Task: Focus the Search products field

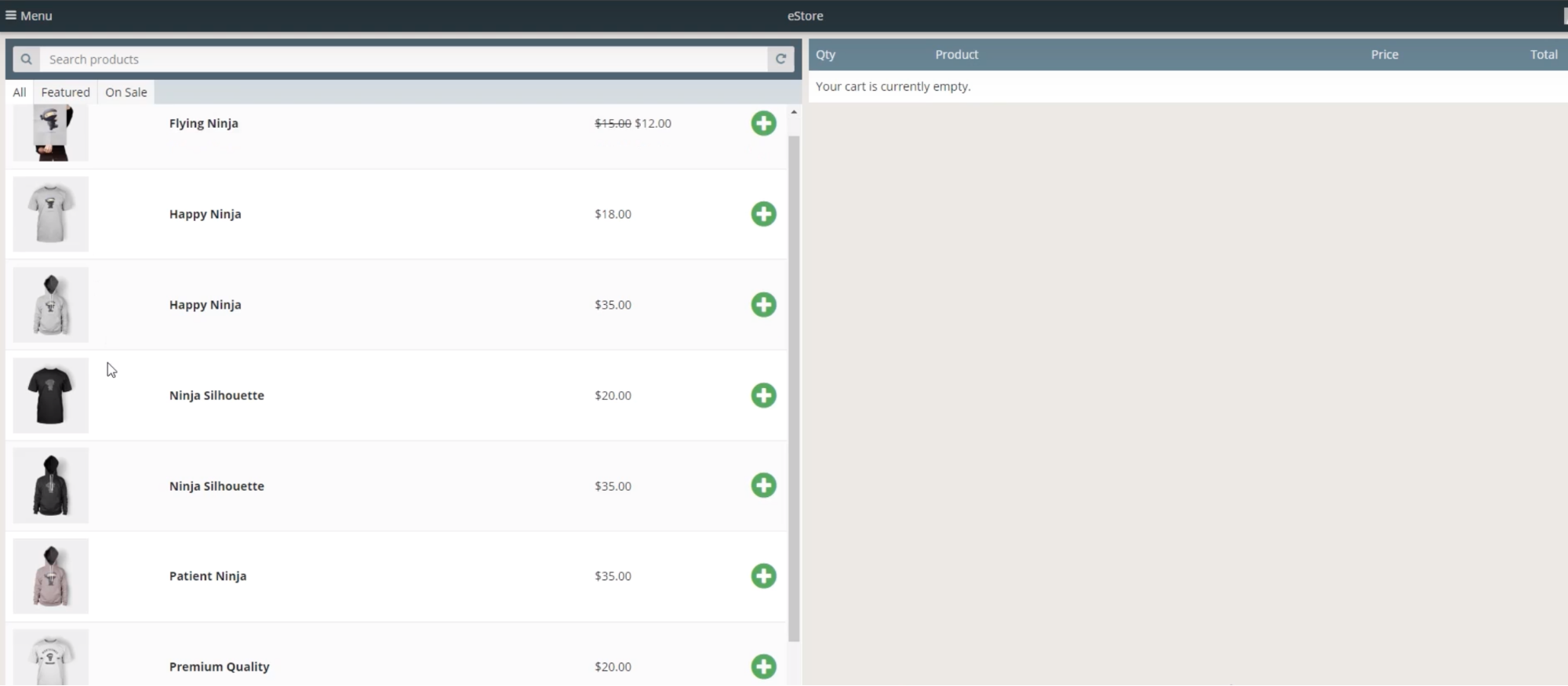Action: click(403, 60)
